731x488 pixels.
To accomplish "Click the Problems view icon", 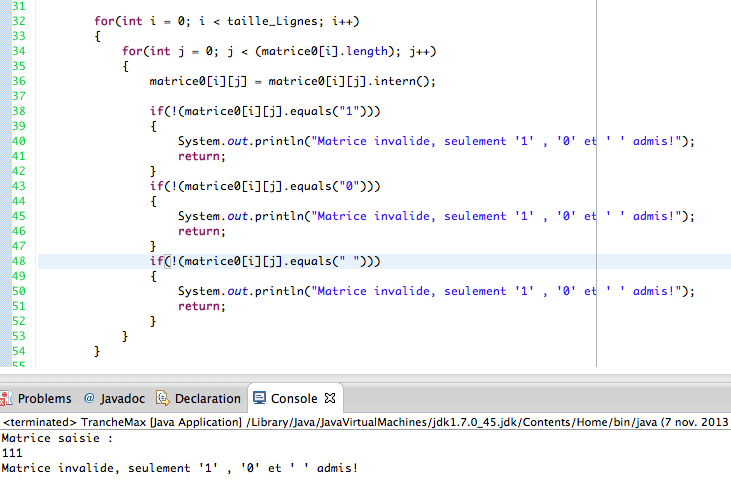I will (x=7, y=398).
